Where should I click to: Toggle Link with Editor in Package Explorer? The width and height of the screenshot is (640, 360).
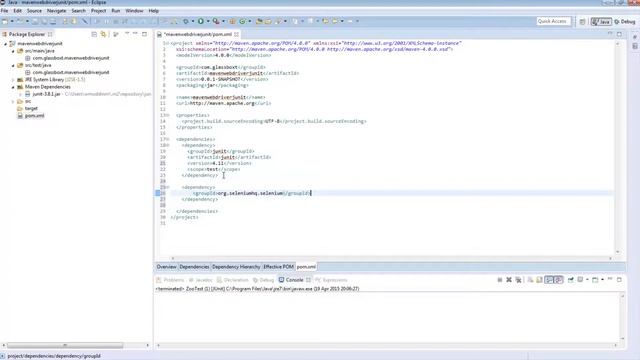pos(103,34)
